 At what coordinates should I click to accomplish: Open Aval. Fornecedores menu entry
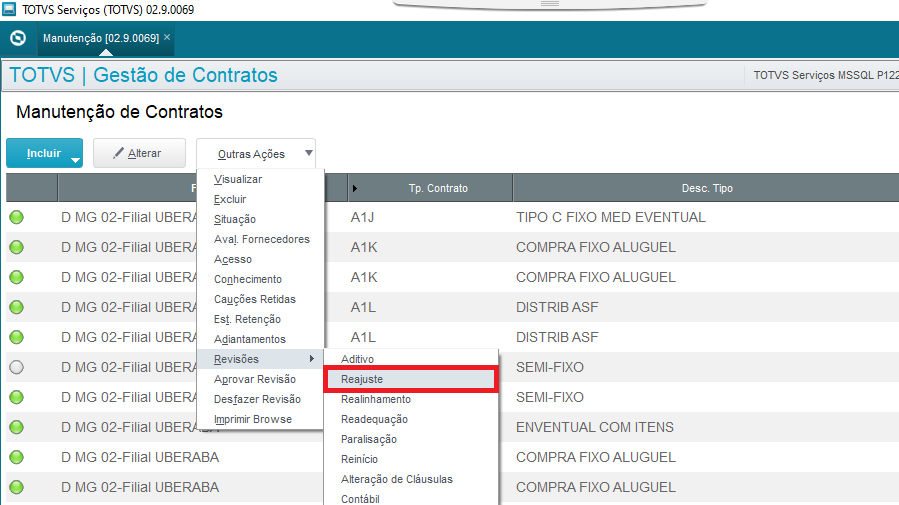[x=260, y=240]
